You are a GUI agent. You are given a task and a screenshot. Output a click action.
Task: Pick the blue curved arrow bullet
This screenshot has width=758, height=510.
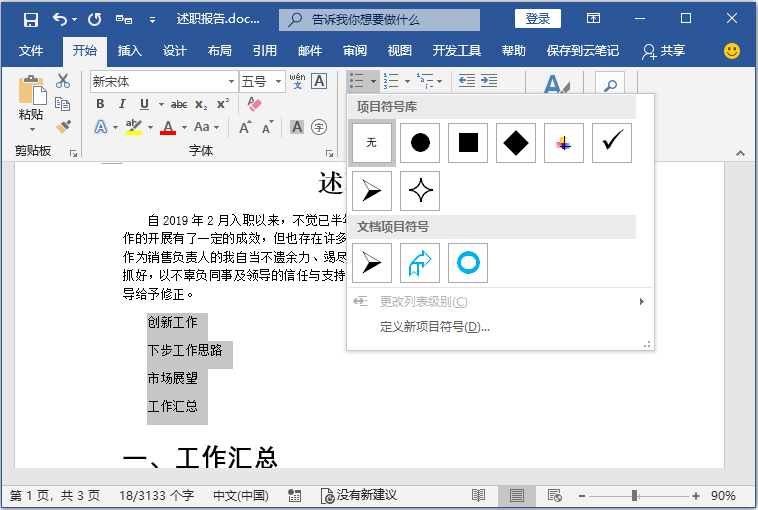[420, 262]
